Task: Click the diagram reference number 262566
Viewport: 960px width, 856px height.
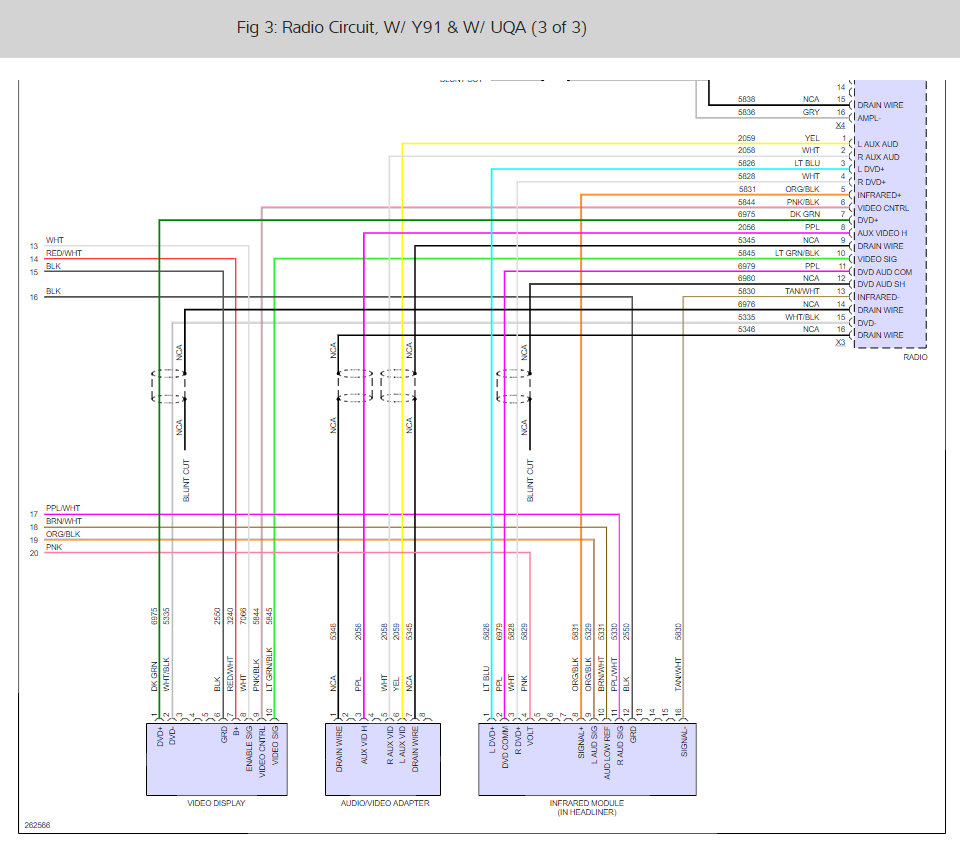Action: pos(37,825)
